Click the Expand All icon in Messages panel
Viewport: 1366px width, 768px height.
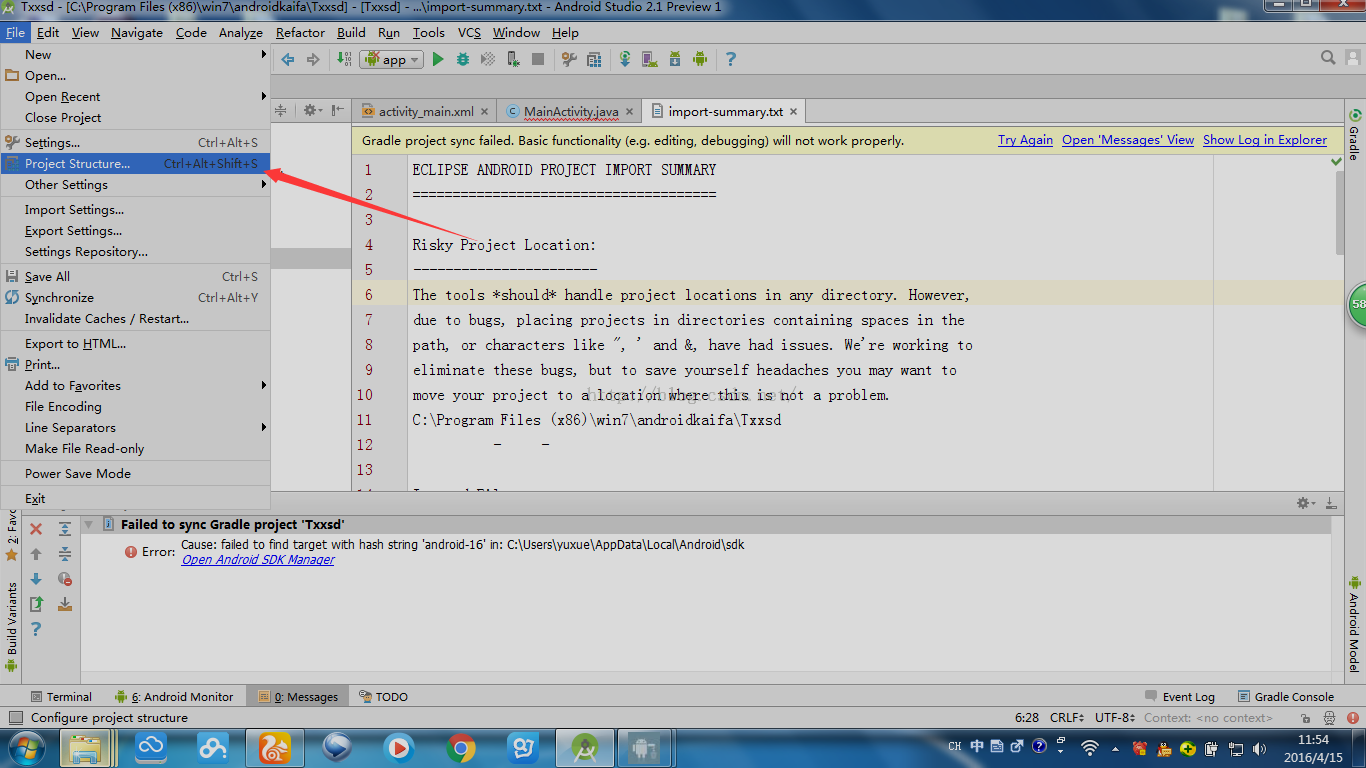65,529
